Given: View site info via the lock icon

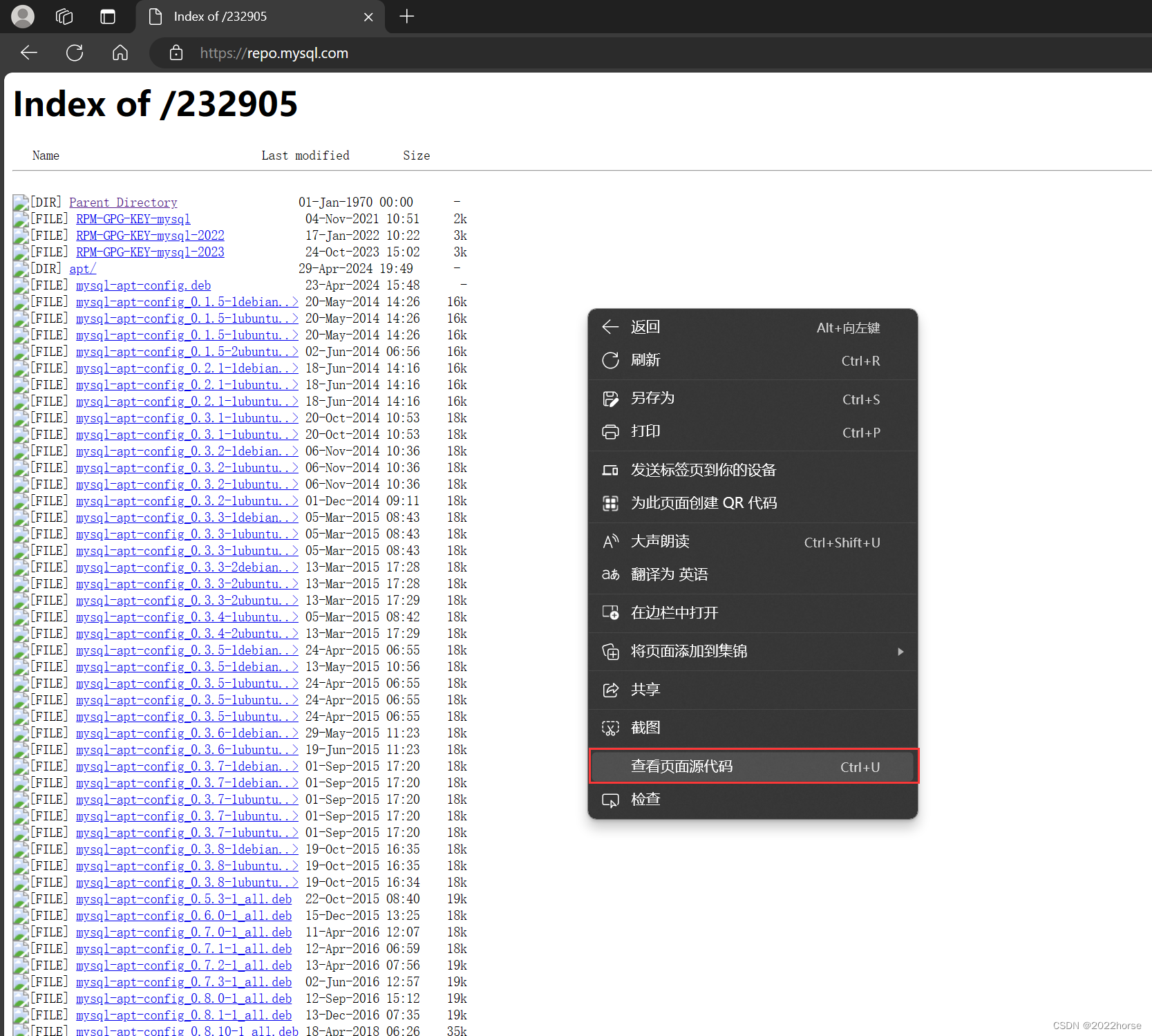Looking at the screenshot, I should point(176,53).
